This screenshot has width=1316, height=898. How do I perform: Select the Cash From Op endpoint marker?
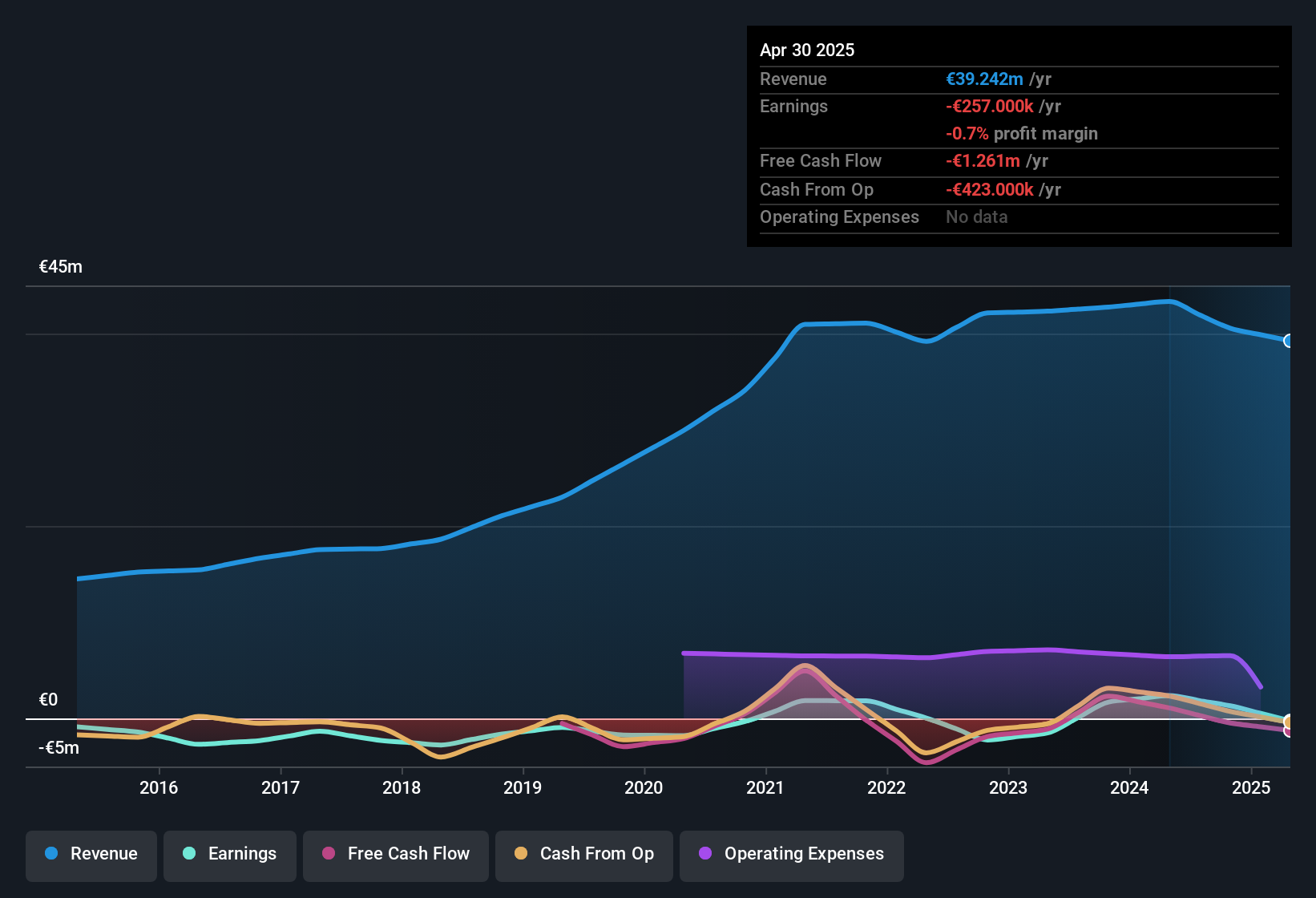(1287, 720)
